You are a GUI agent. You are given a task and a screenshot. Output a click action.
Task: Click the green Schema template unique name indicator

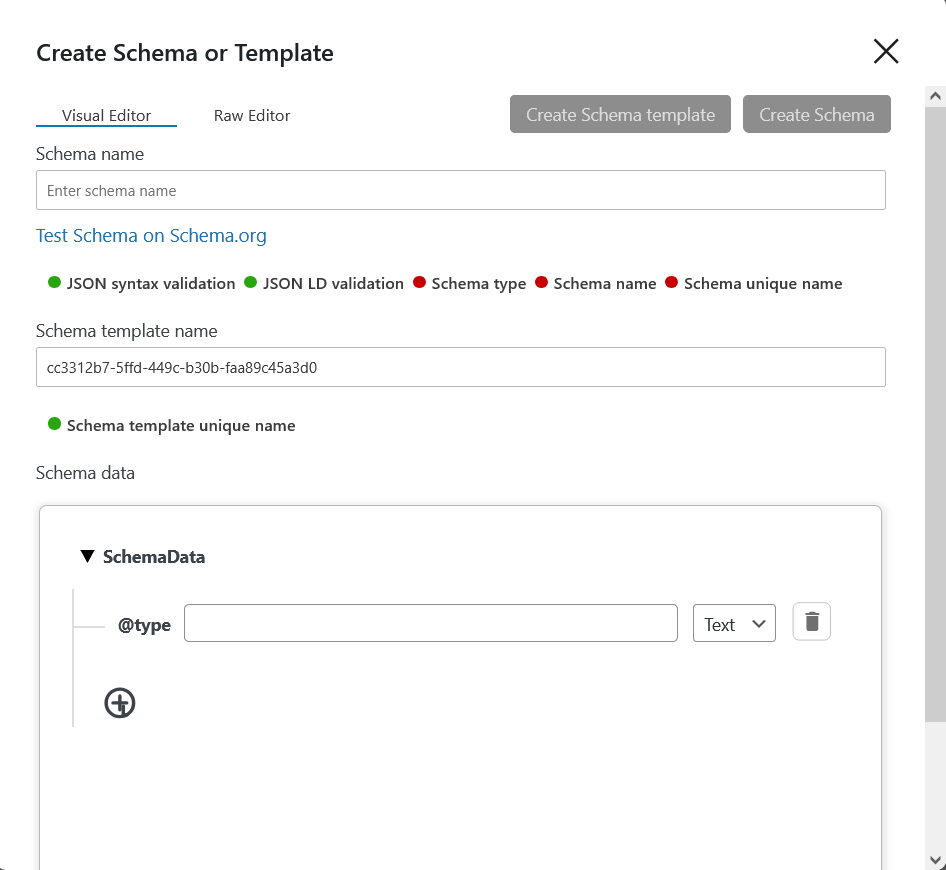pos(54,424)
